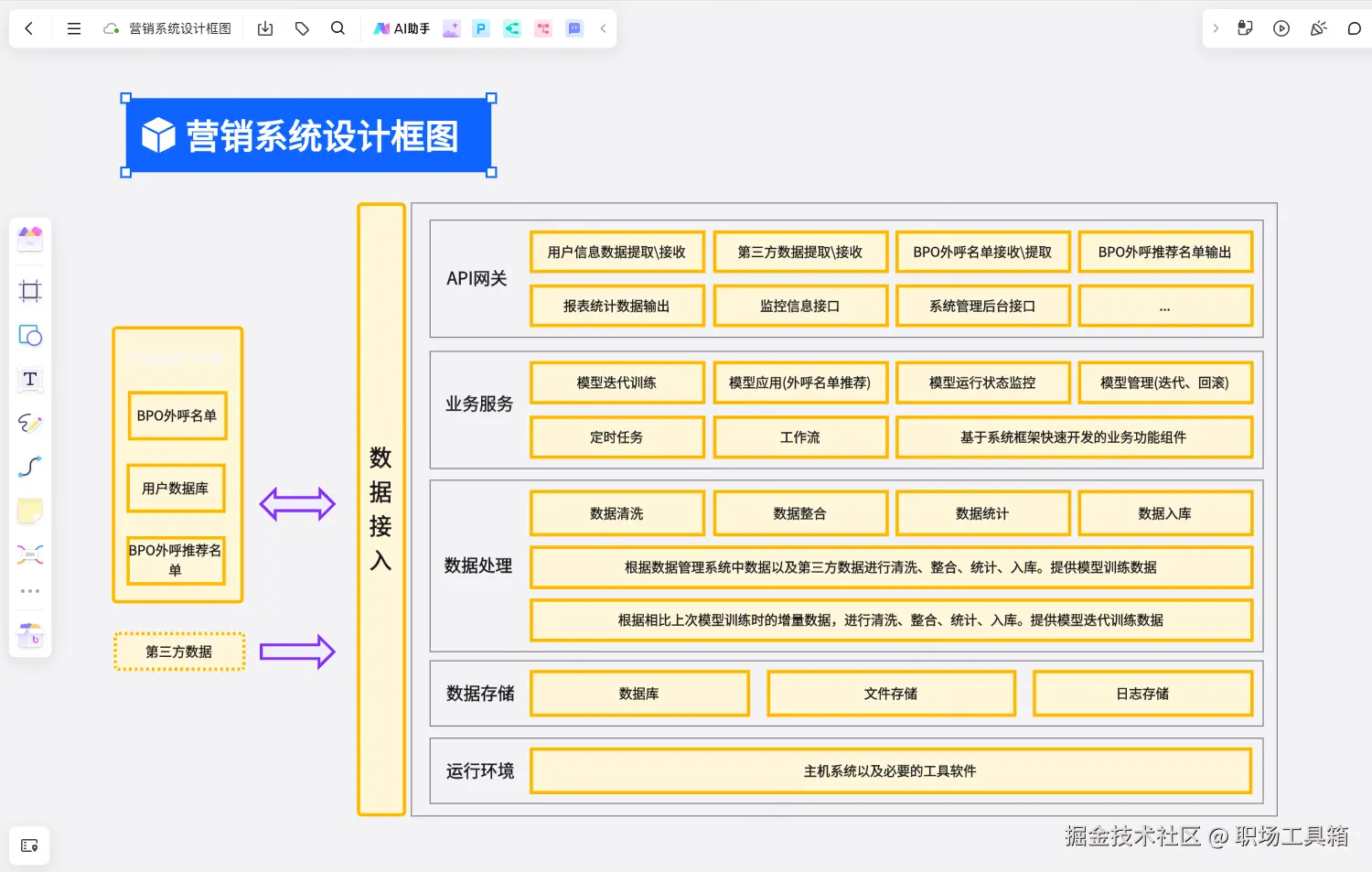Select the connector curve tool

(30, 467)
